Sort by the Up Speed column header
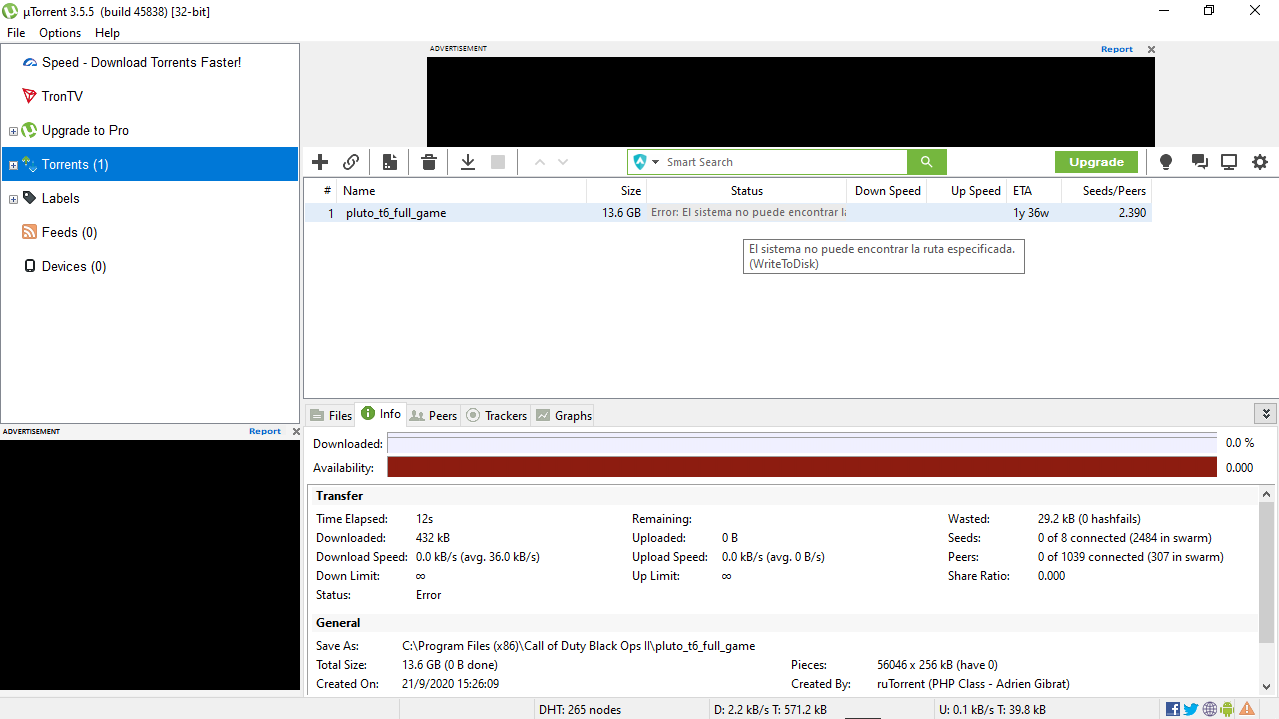 coord(966,191)
